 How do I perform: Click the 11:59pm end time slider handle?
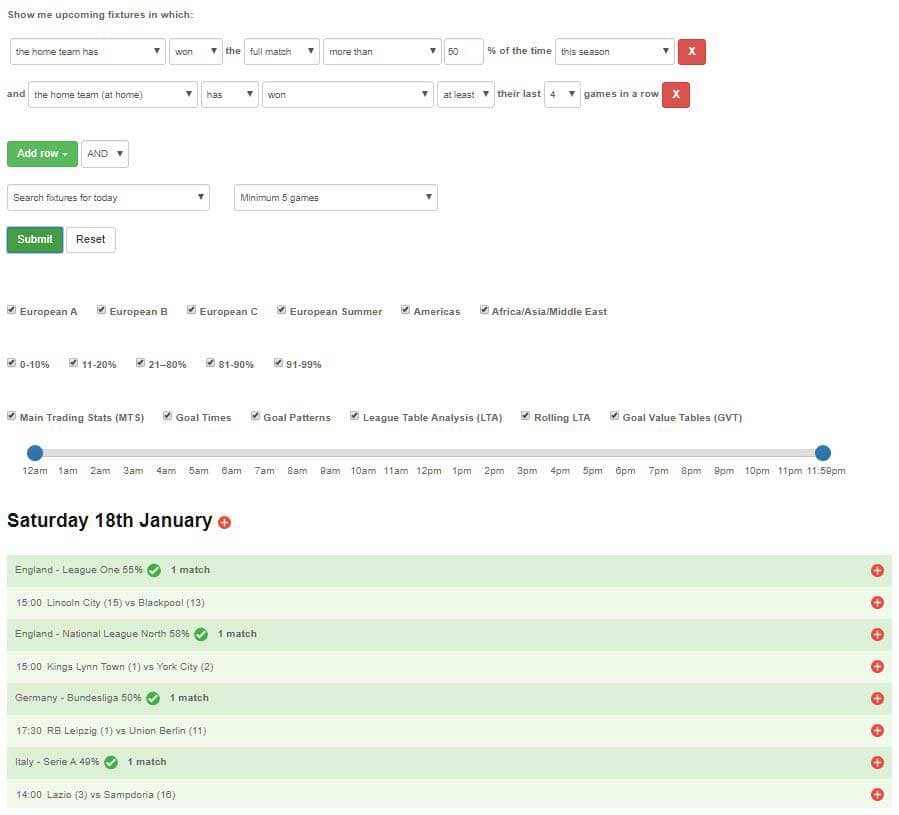(823, 453)
